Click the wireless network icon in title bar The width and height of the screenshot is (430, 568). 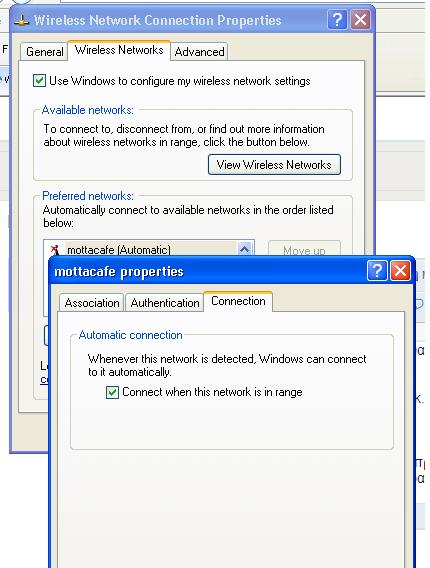click(x=22, y=21)
